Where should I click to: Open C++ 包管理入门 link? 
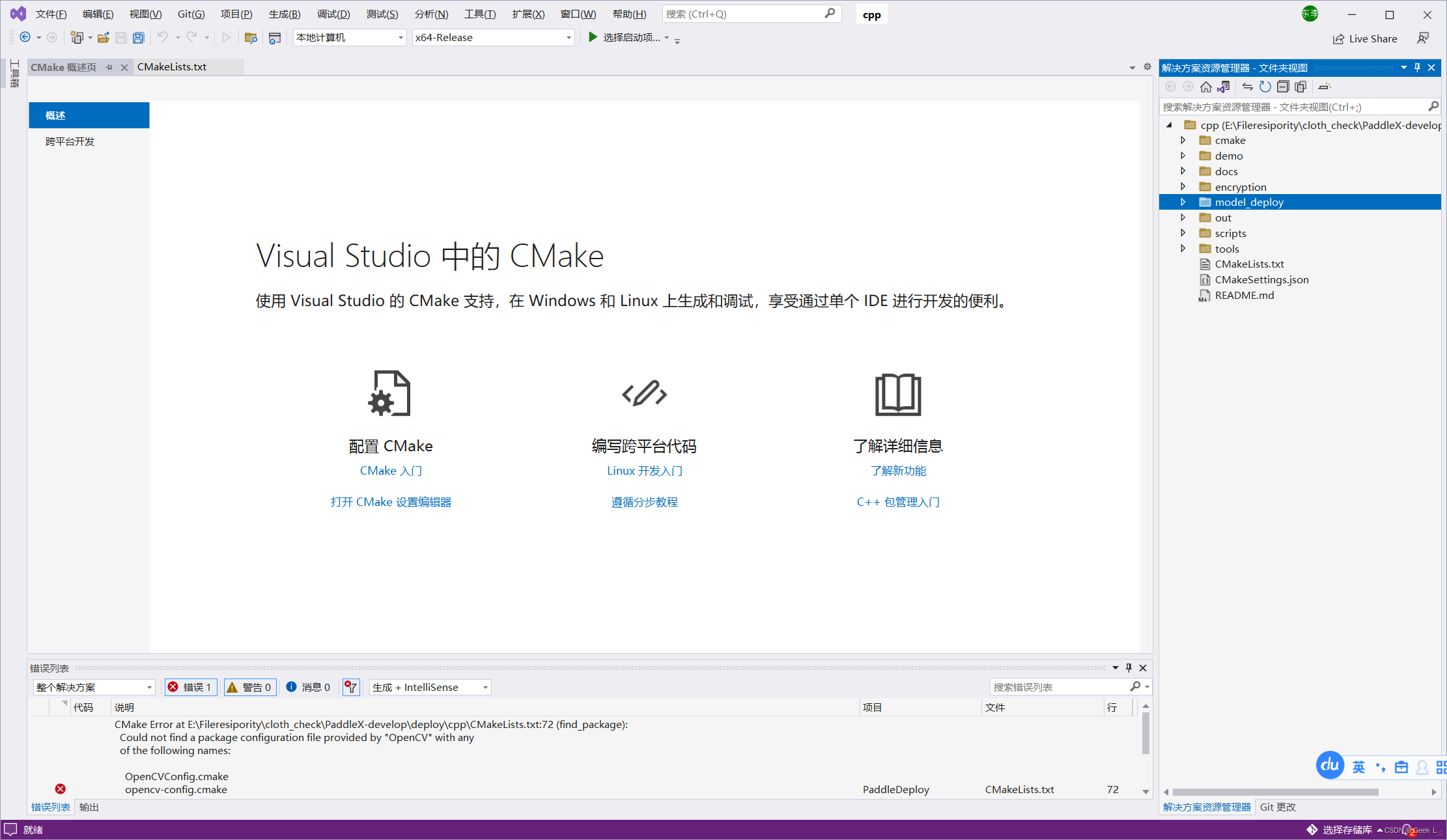coord(897,502)
